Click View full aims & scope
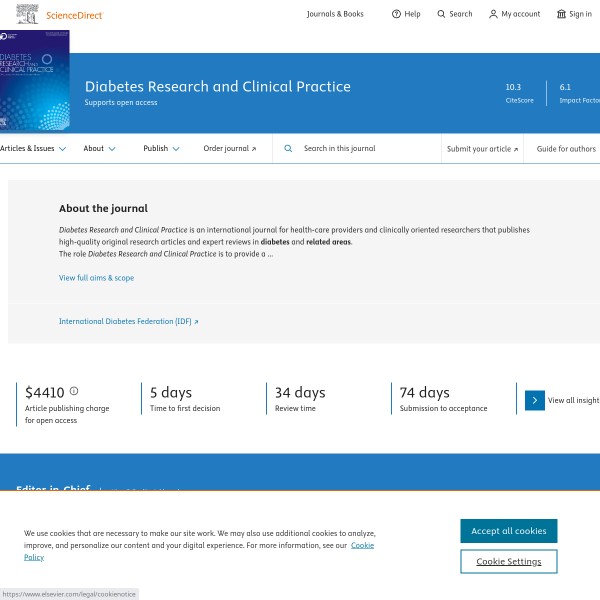600x600 pixels. pos(96,277)
